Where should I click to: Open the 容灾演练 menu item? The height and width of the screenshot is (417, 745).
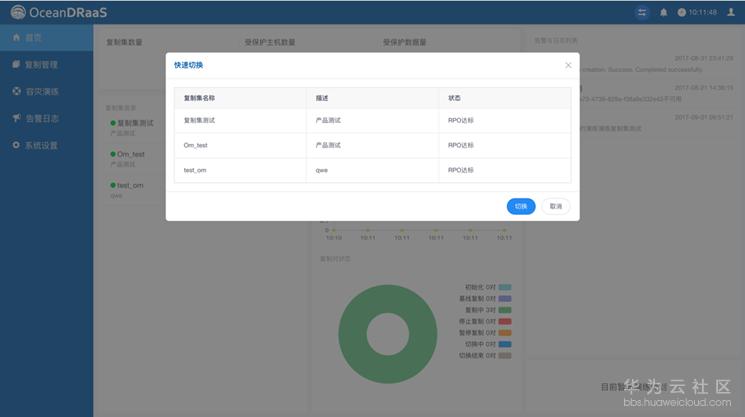click(x=47, y=91)
